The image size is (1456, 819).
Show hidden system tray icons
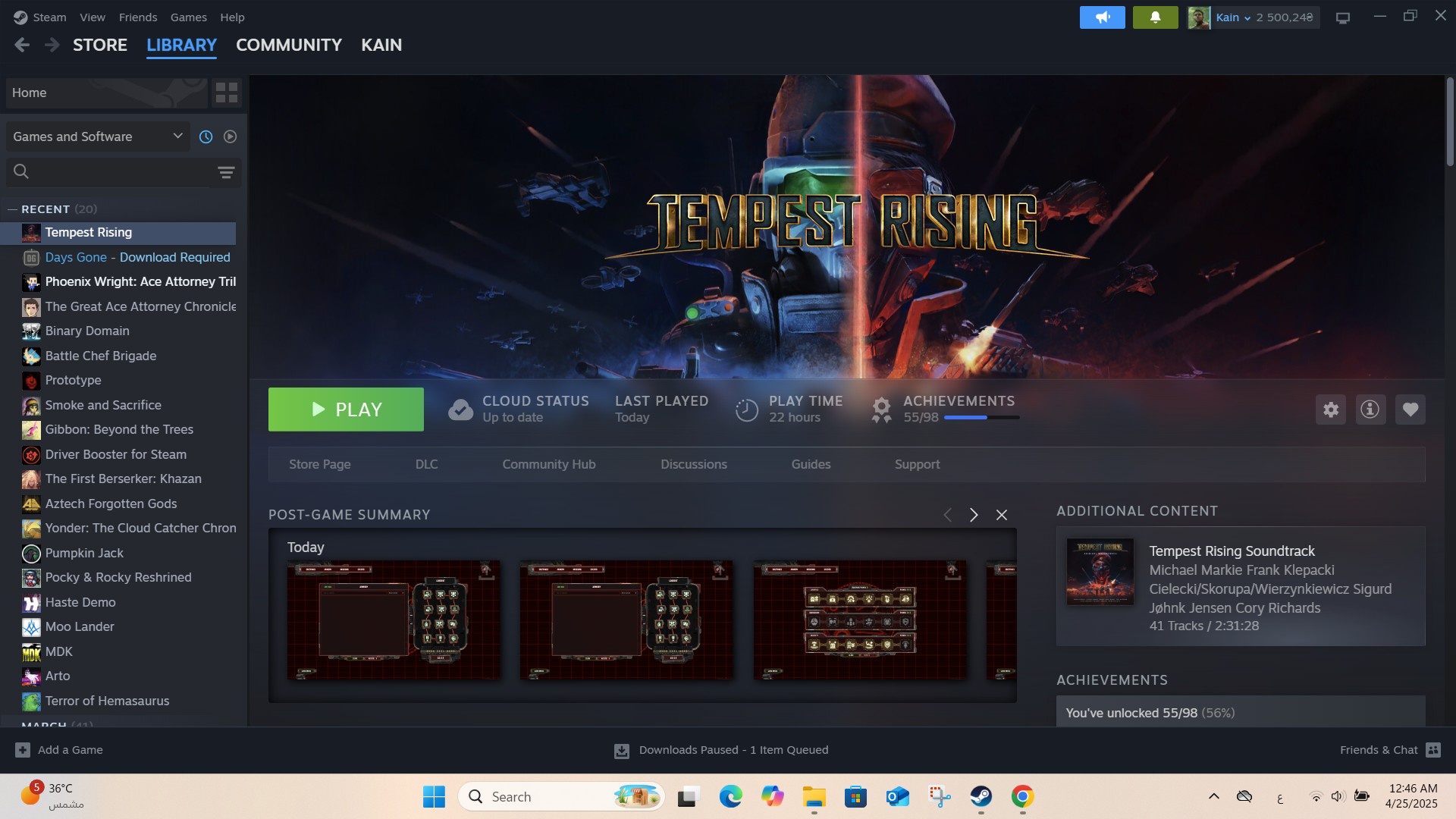[1213, 796]
